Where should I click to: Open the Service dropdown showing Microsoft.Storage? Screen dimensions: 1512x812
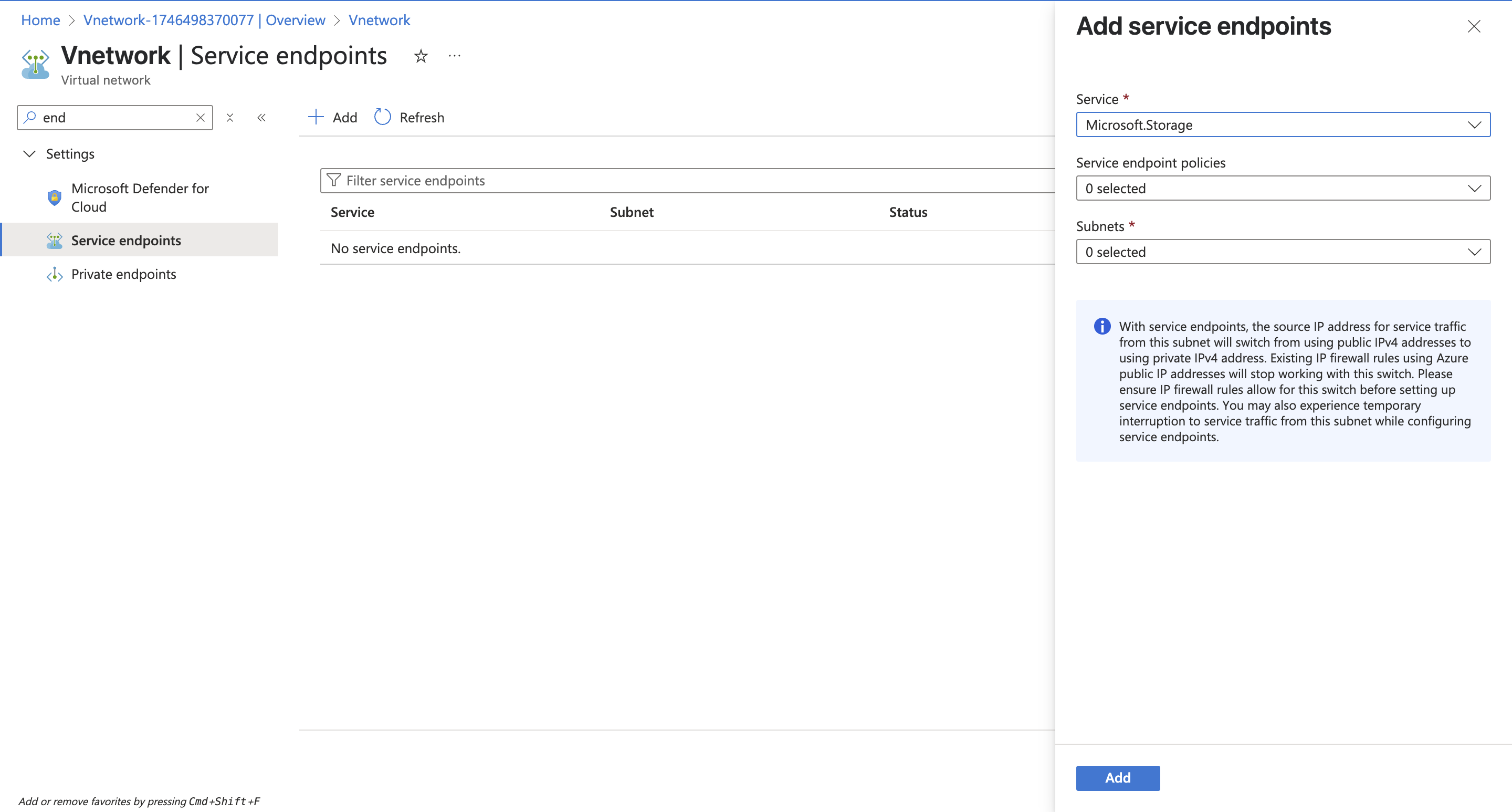coord(1283,124)
